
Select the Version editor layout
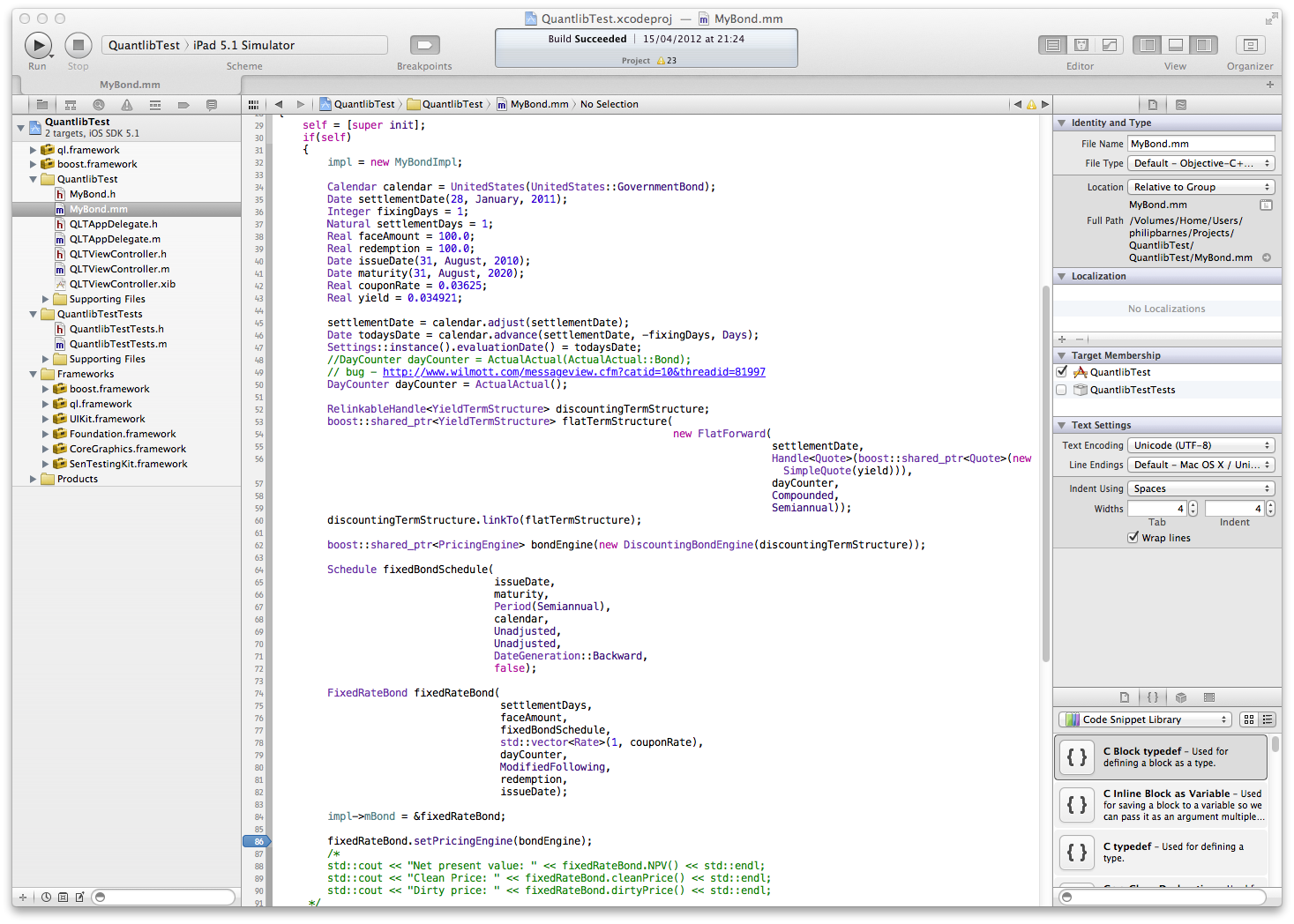click(x=1110, y=45)
